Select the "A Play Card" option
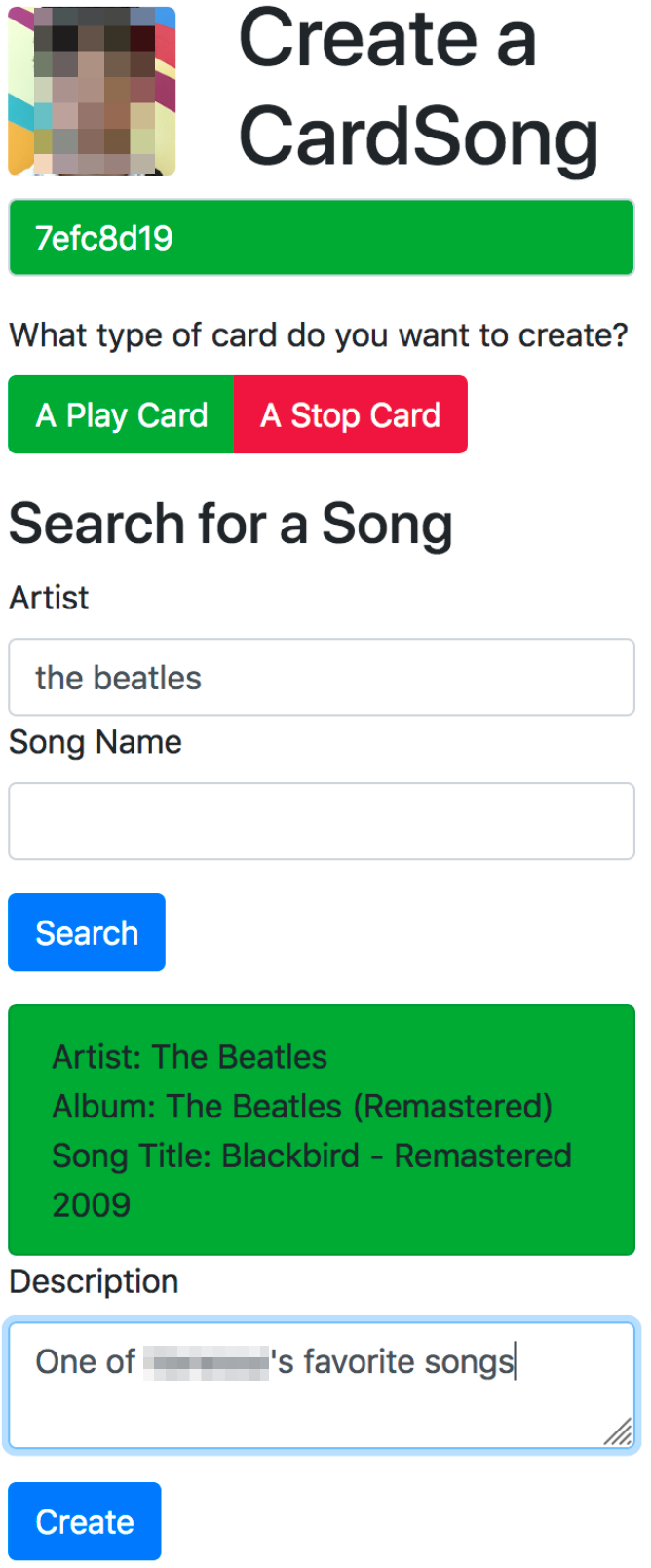Screen dimensions: 651x1568 [x=121, y=415]
